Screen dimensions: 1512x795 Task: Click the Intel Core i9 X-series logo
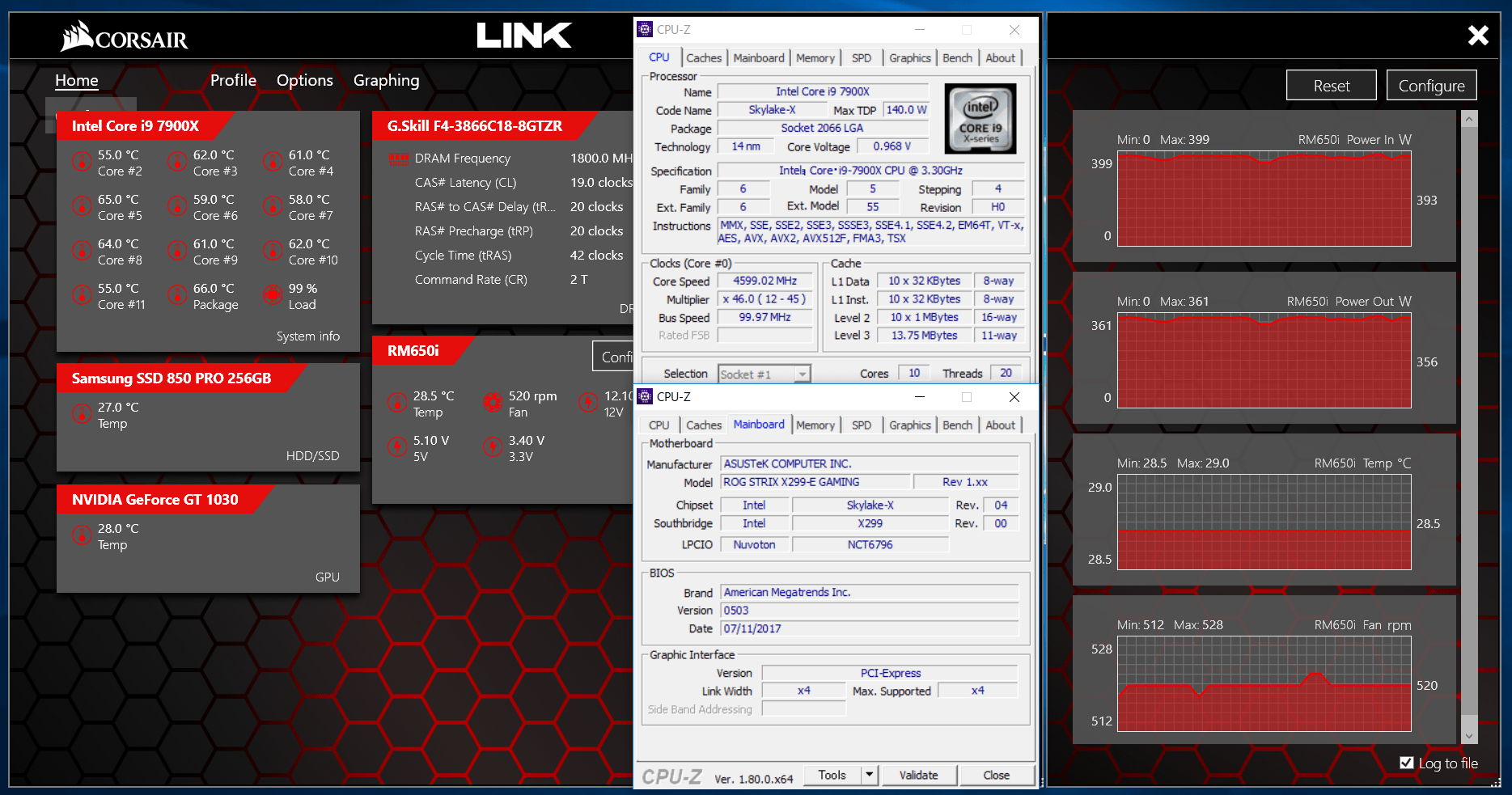(980, 119)
